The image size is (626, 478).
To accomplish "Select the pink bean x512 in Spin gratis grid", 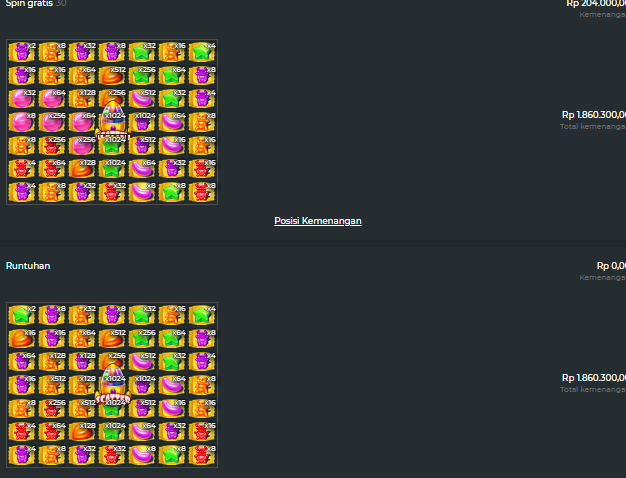I will point(142,99).
